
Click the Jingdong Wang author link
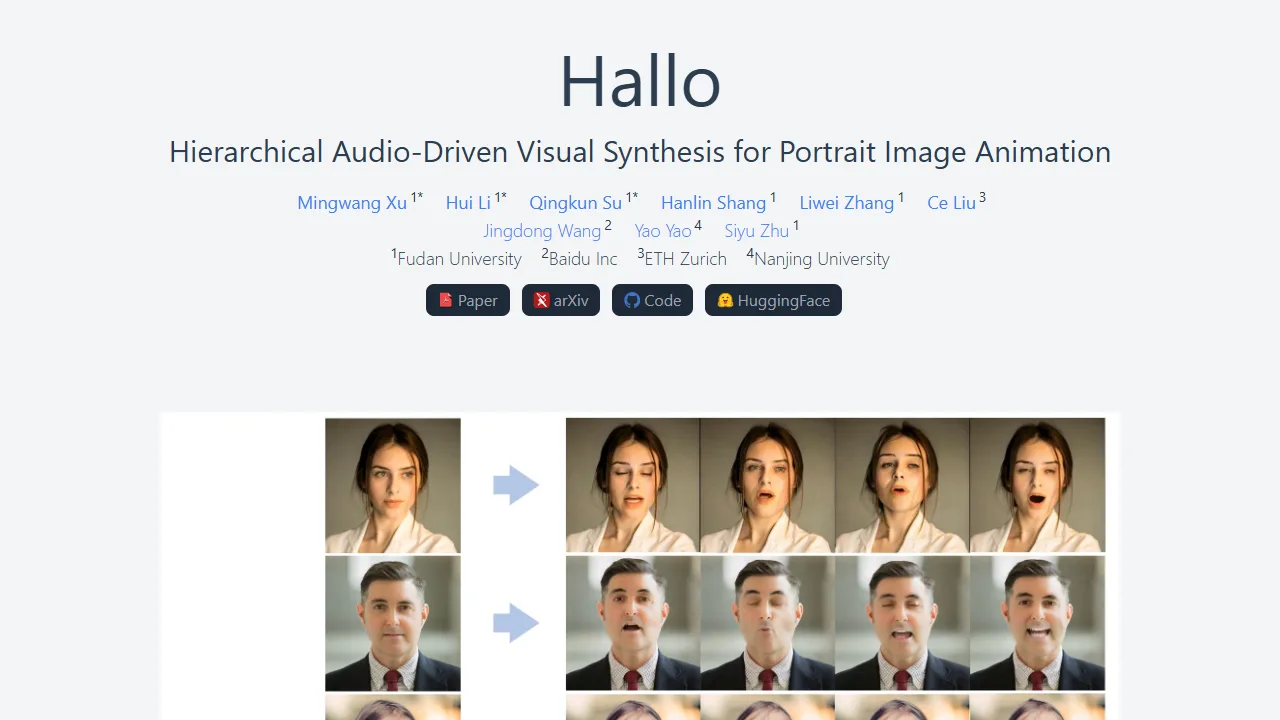tap(542, 231)
